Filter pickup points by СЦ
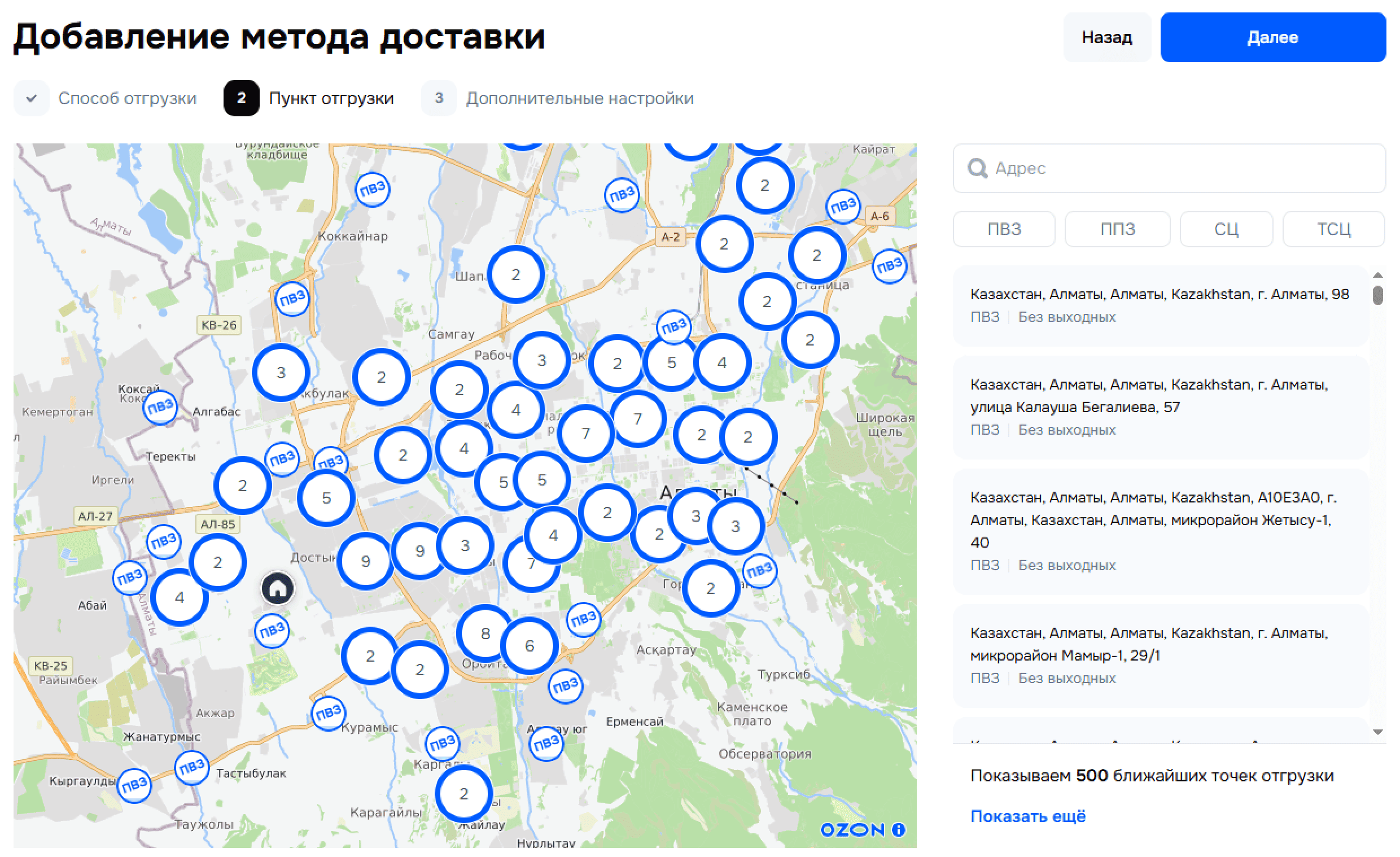Image resolution: width=1400 pixels, height=857 pixels. coord(1226,229)
